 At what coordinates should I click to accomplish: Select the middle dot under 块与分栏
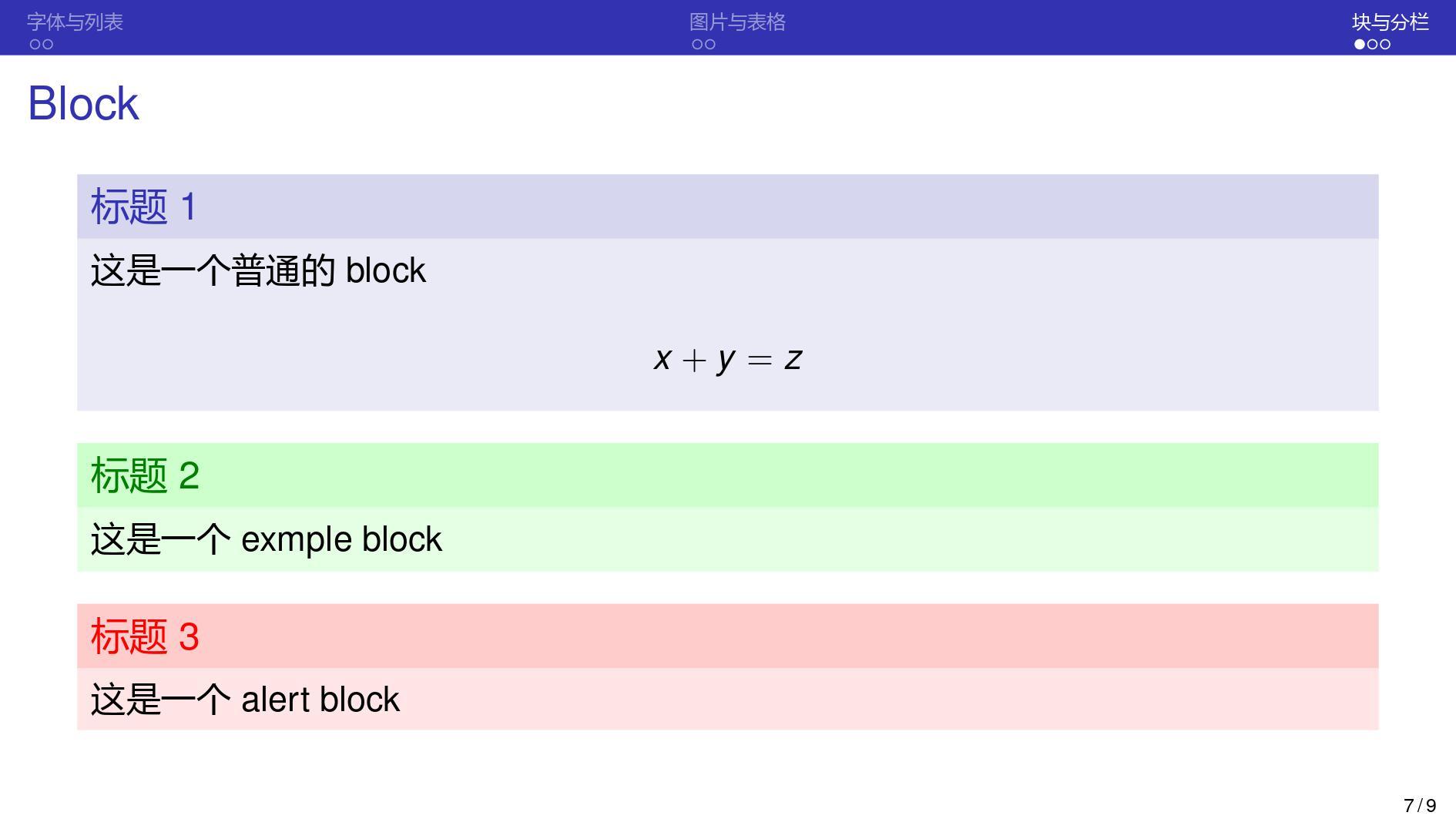pos(1373,45)
